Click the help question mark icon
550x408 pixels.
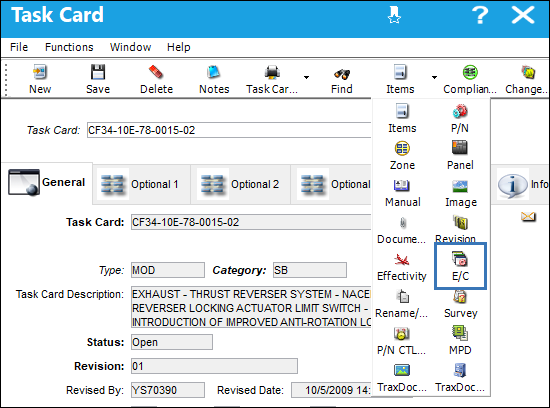[x=479, y=15]
